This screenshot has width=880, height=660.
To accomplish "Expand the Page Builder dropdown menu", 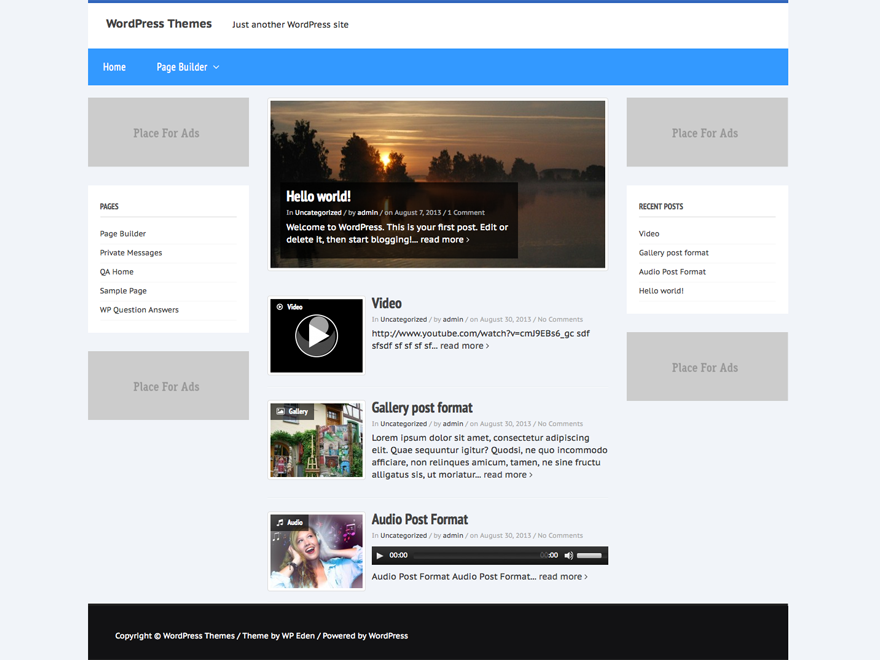I will (188, 67).
